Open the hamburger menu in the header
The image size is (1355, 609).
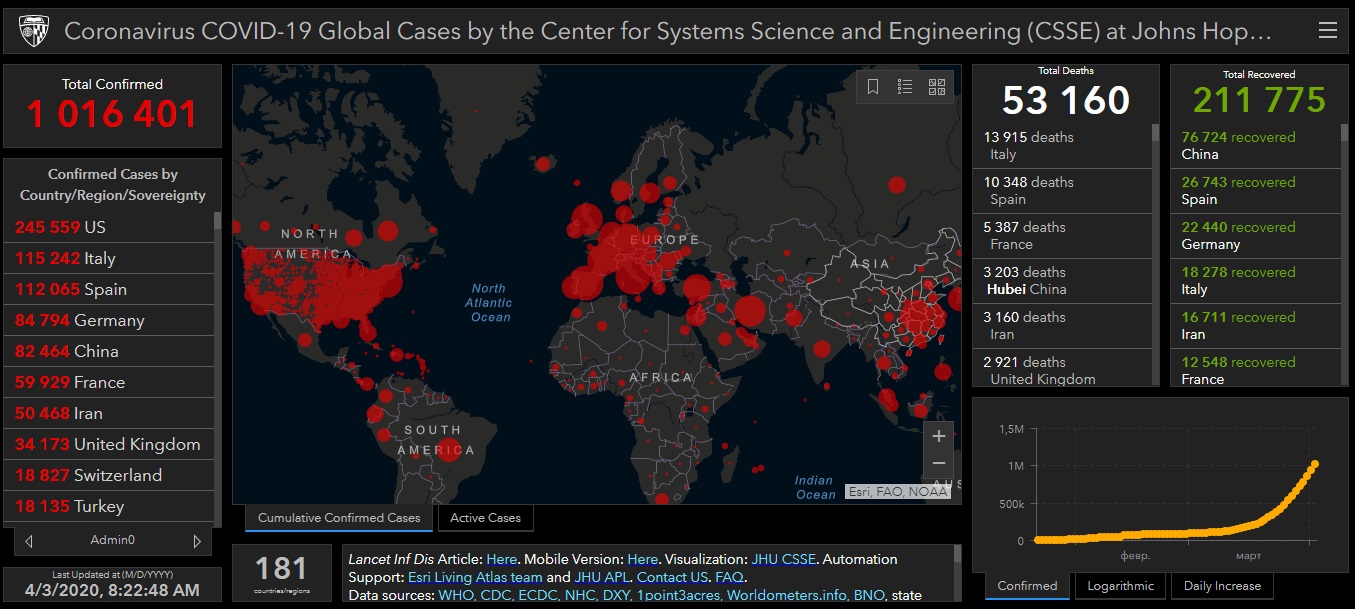pos(1327,31)
